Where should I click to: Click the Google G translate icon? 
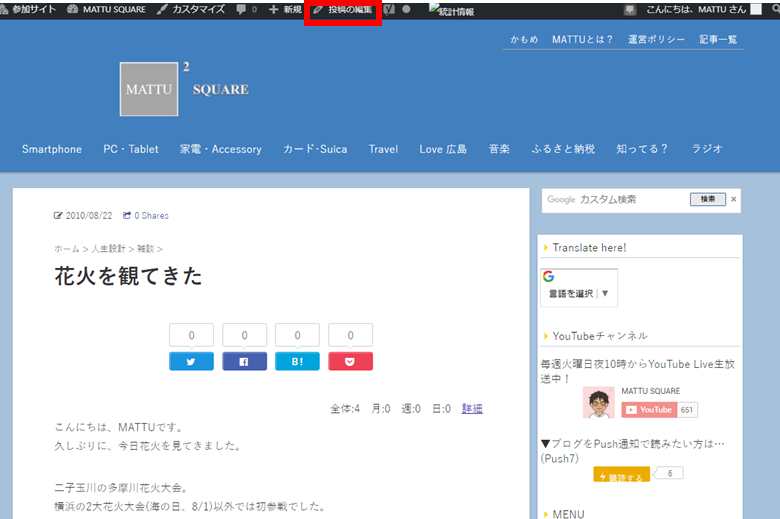(x=548, y=276)
